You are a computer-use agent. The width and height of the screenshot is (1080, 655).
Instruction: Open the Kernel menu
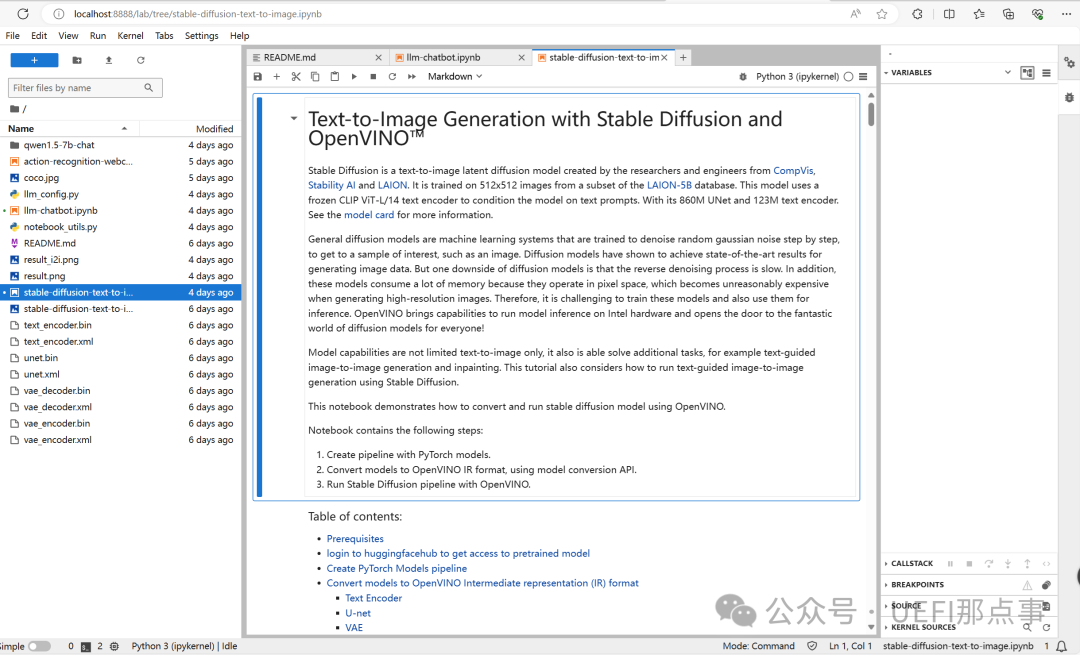pyautogui.click(x=130, y=36)
